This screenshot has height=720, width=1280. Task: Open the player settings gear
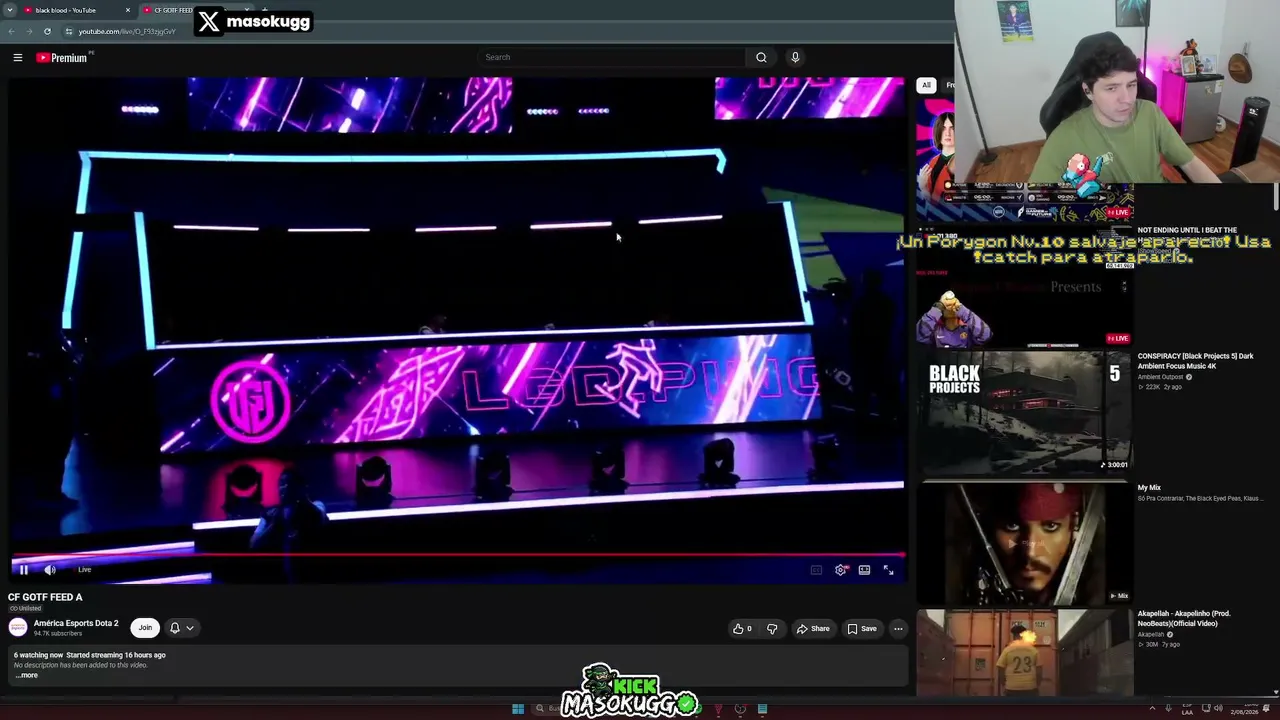coord(840,570)
